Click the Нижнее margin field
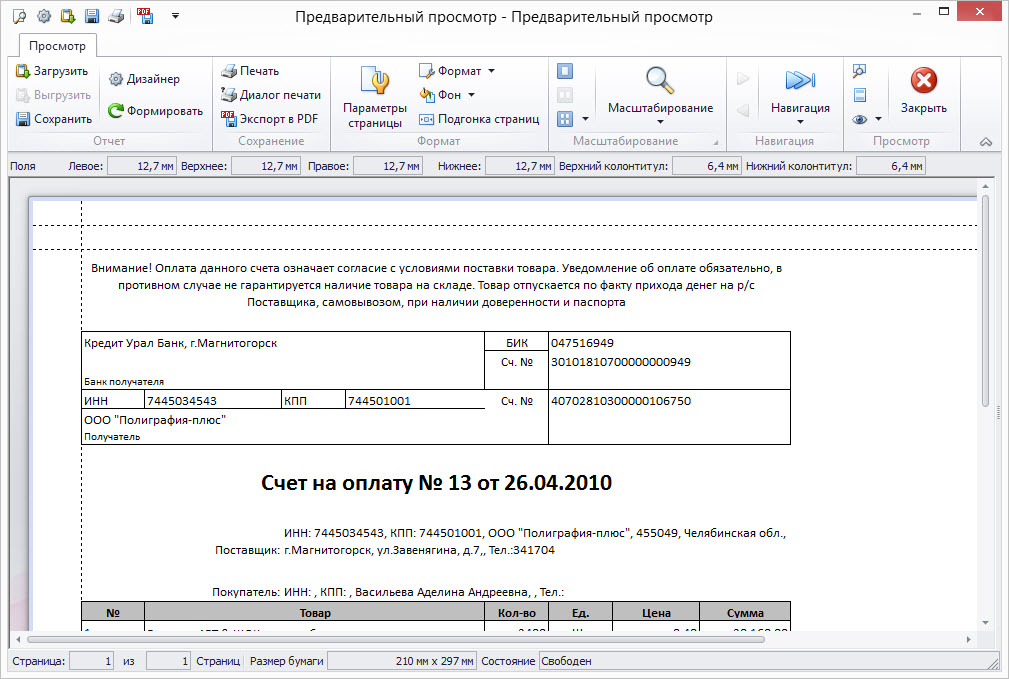 520,166
